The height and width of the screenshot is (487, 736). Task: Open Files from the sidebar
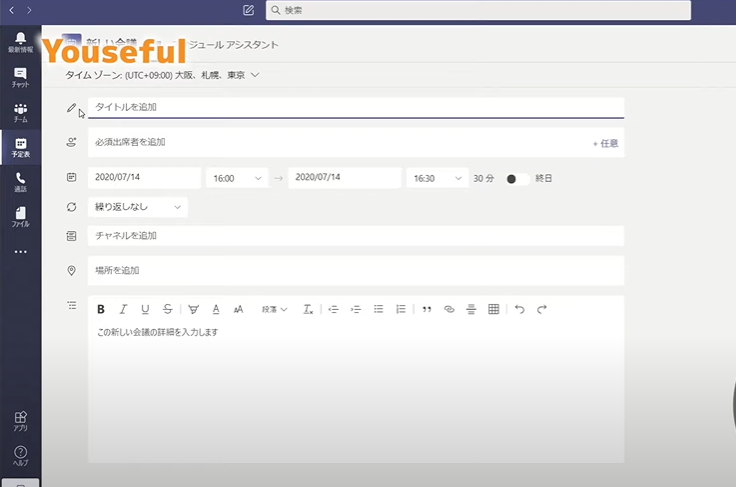tap(20, 217)
